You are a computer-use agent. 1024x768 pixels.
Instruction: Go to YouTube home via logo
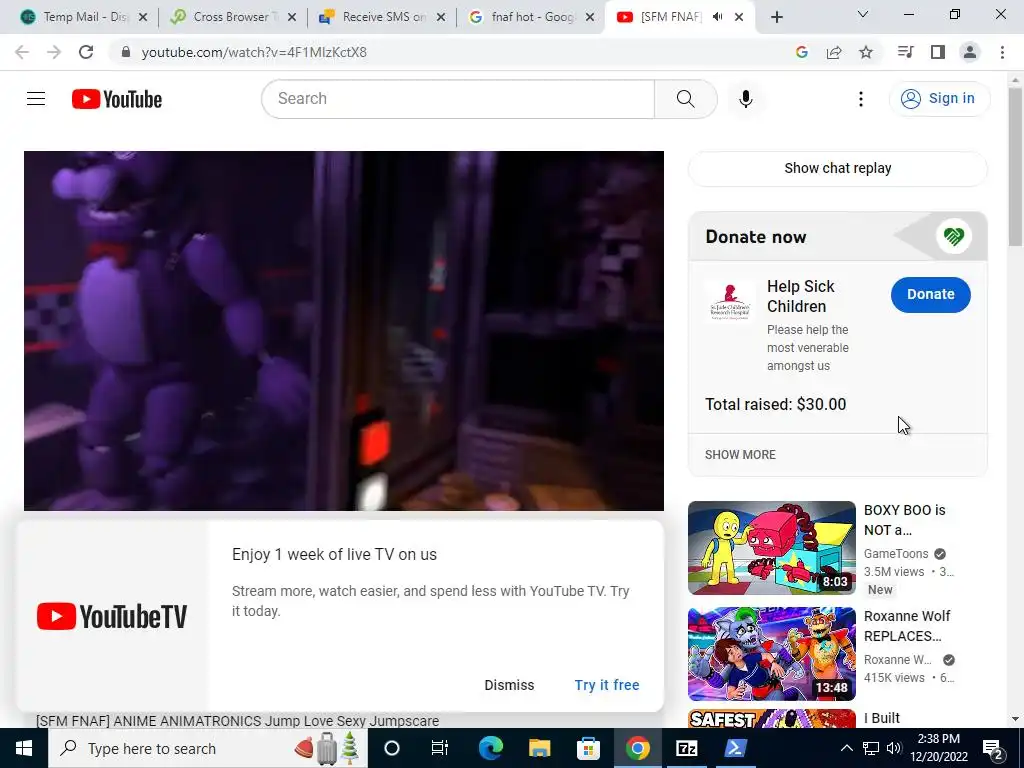point(117,99)
